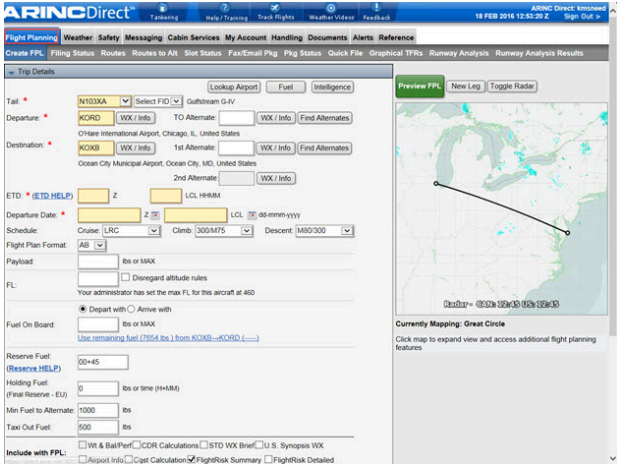The height and width of the screenshot is (464, 617).
Task: Open the Tankering icon in header
Action: [x=164, y=12]
